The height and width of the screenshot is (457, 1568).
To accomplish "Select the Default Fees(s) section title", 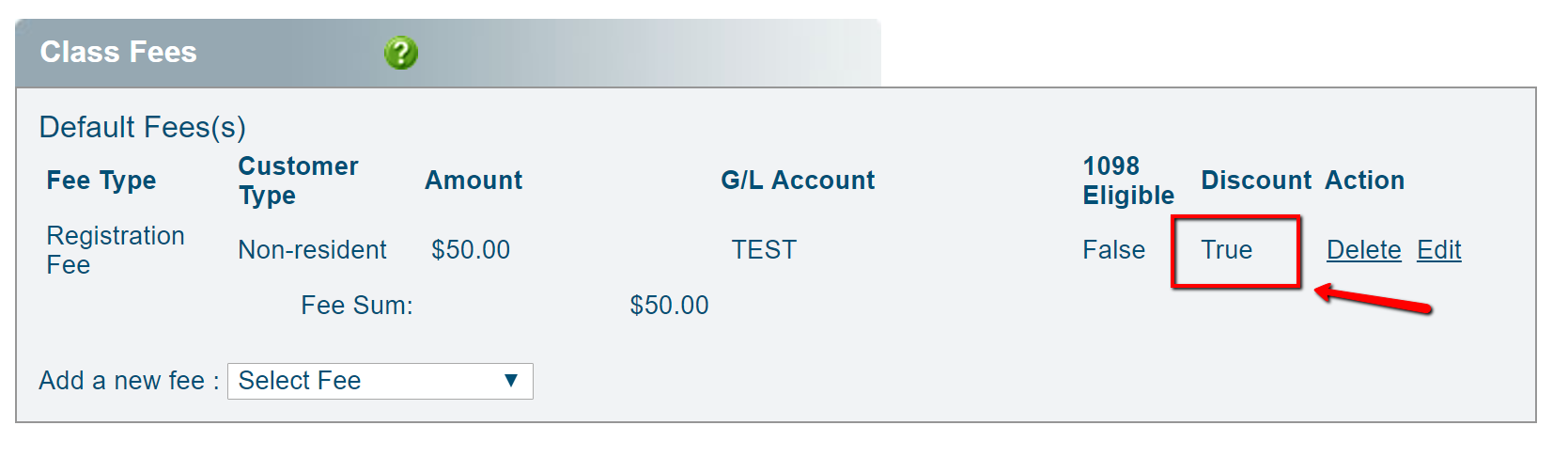I will [142, 127].
